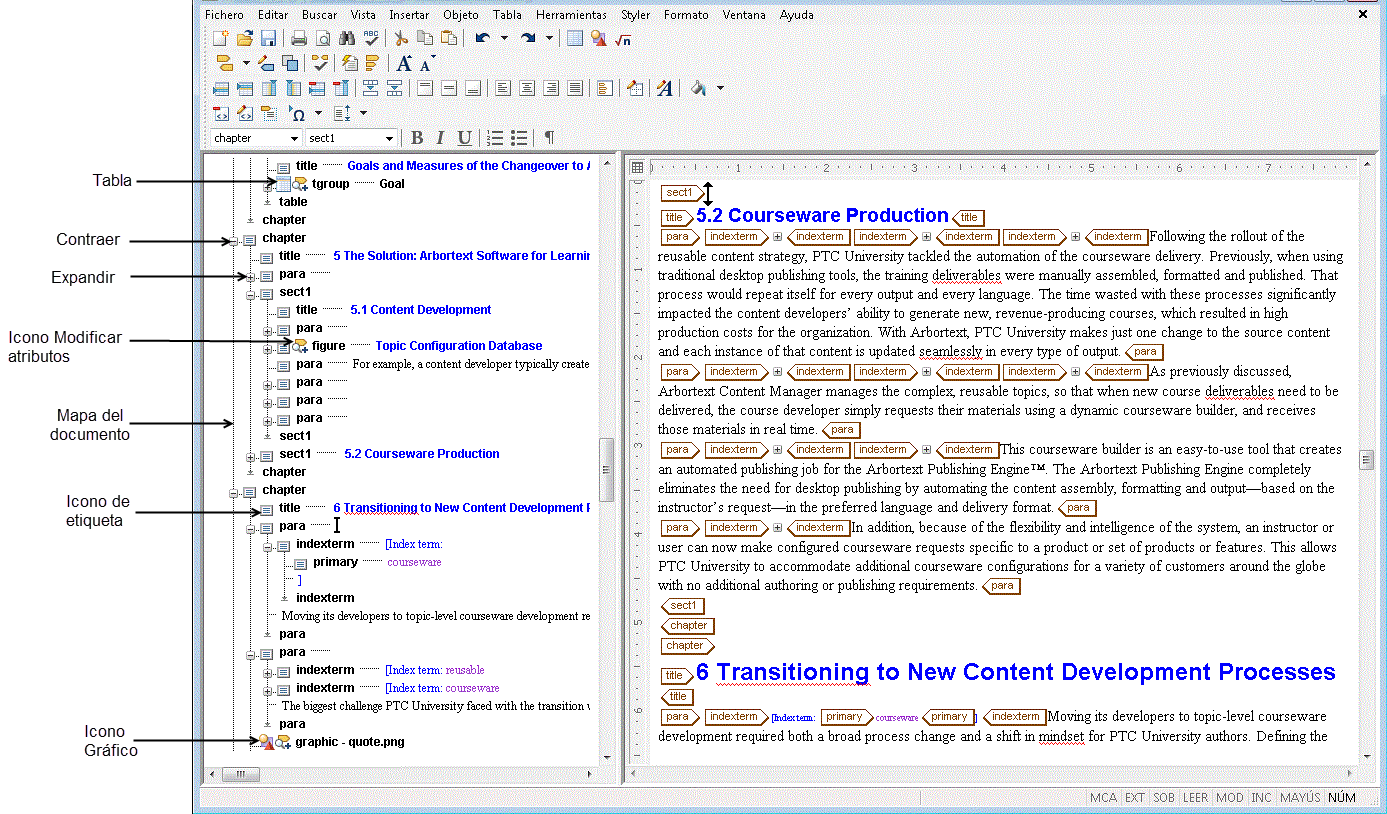The image size is (1387, 814).
Task: Open the Herramientas menu
Action: tap(571, 15)
